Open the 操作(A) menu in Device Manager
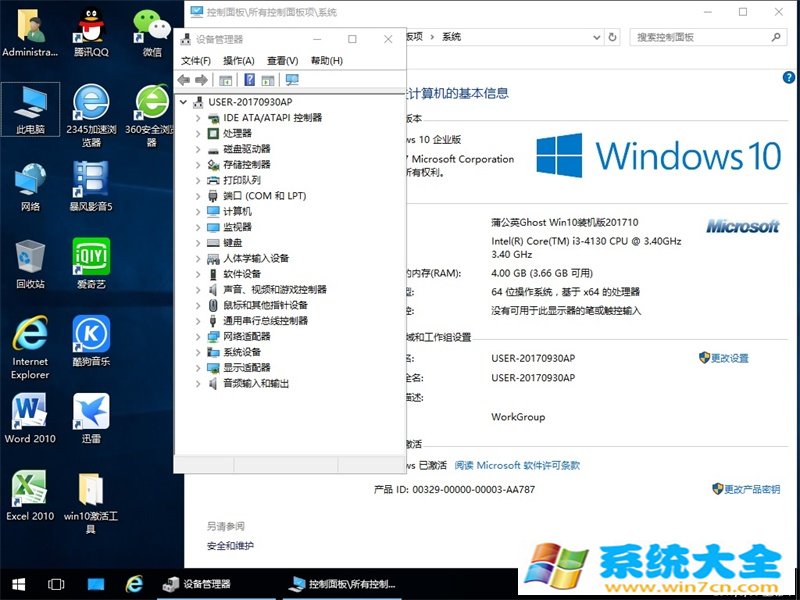The height and width of the screenshot is (600, 800). 239,61
